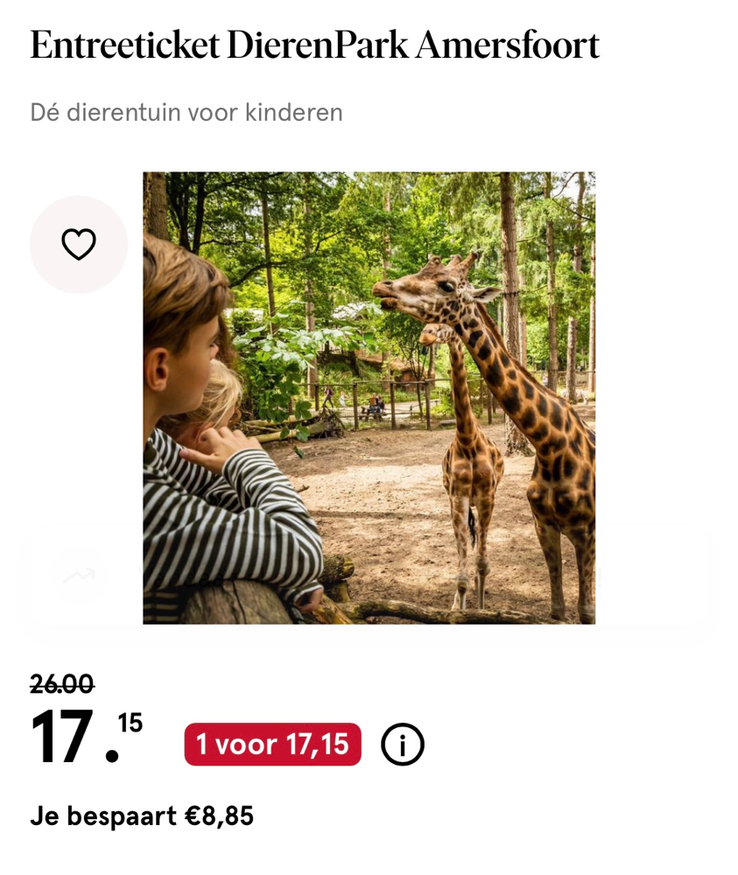Viewport: 738px width, 875px height.
Task: Add ticket to favorites with heart icon
Action: click(x=79, y=244)
